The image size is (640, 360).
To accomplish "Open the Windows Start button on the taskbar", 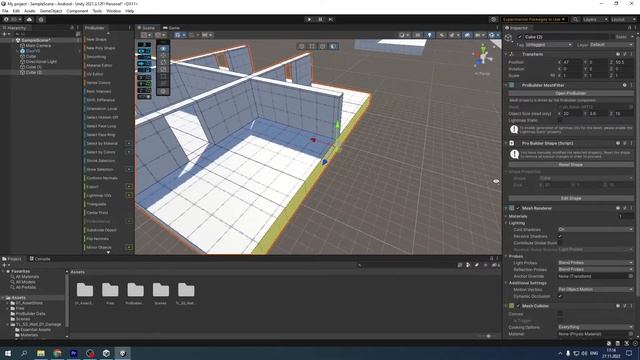I will coord(8,353).
